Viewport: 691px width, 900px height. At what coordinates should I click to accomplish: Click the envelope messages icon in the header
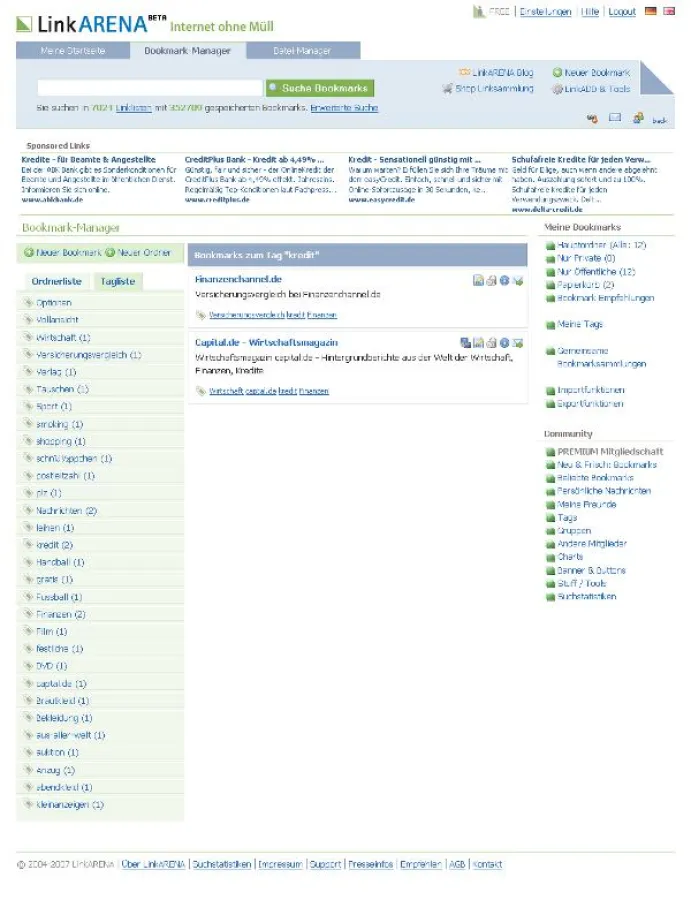[x=615, y=118]
